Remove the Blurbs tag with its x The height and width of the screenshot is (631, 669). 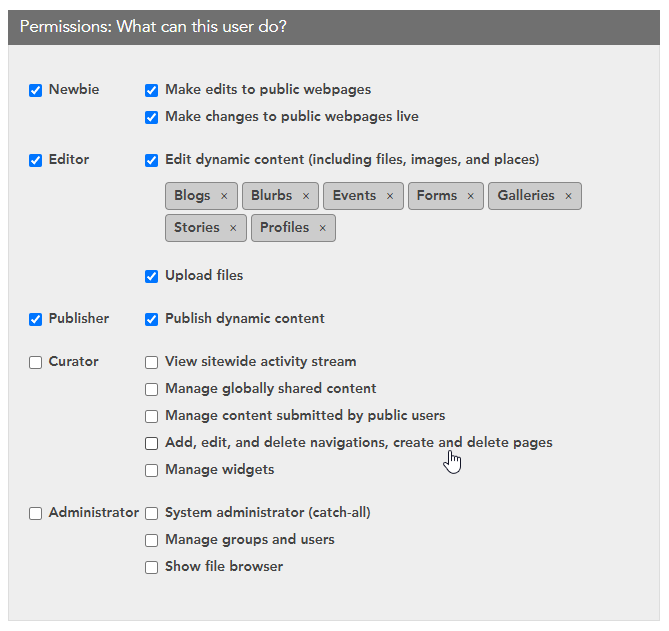306,196
